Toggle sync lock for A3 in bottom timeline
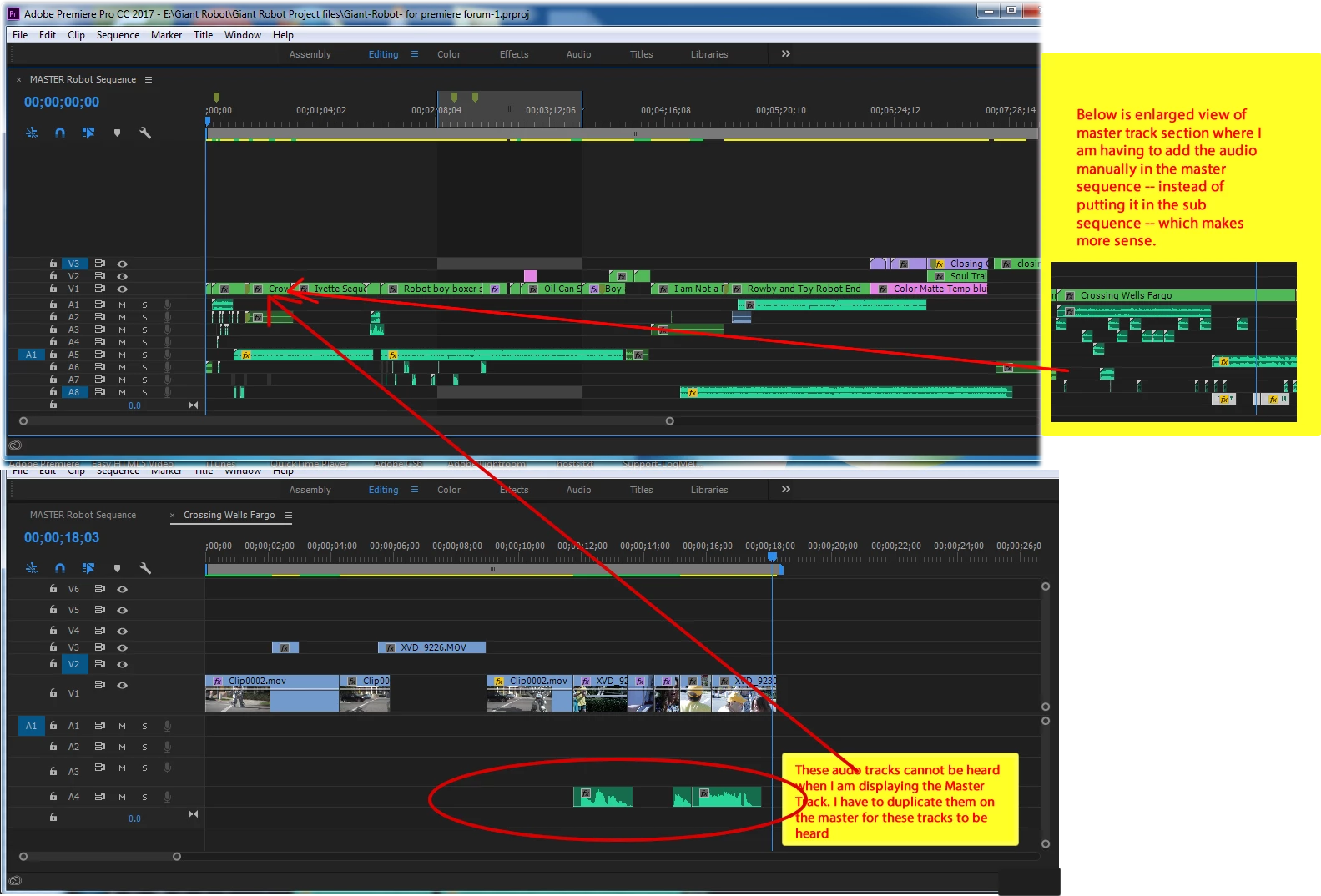1321x896 pixels. click(100, 768)
